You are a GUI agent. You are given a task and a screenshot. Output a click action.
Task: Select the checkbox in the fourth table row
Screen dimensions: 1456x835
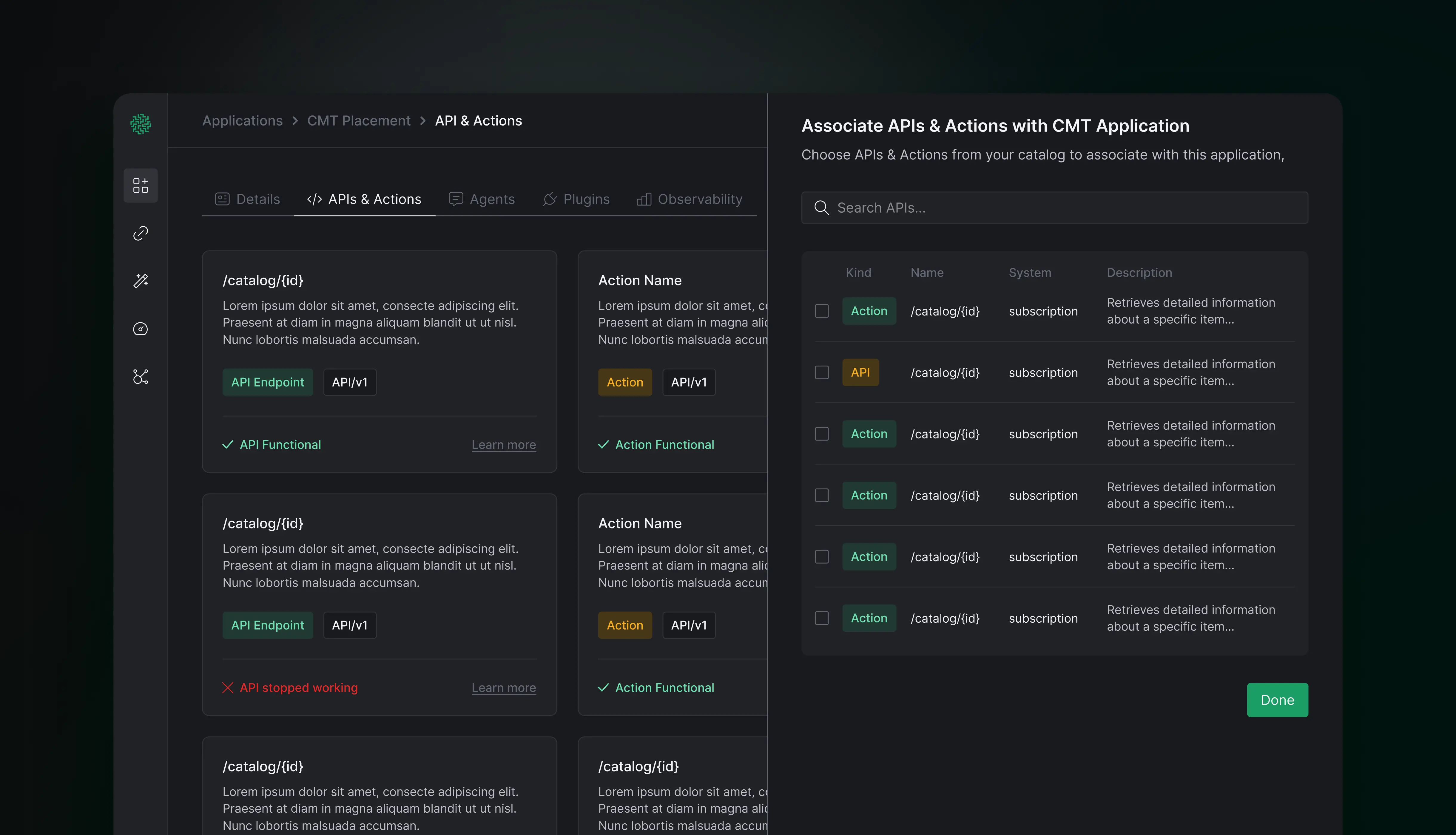click(822, 495)
